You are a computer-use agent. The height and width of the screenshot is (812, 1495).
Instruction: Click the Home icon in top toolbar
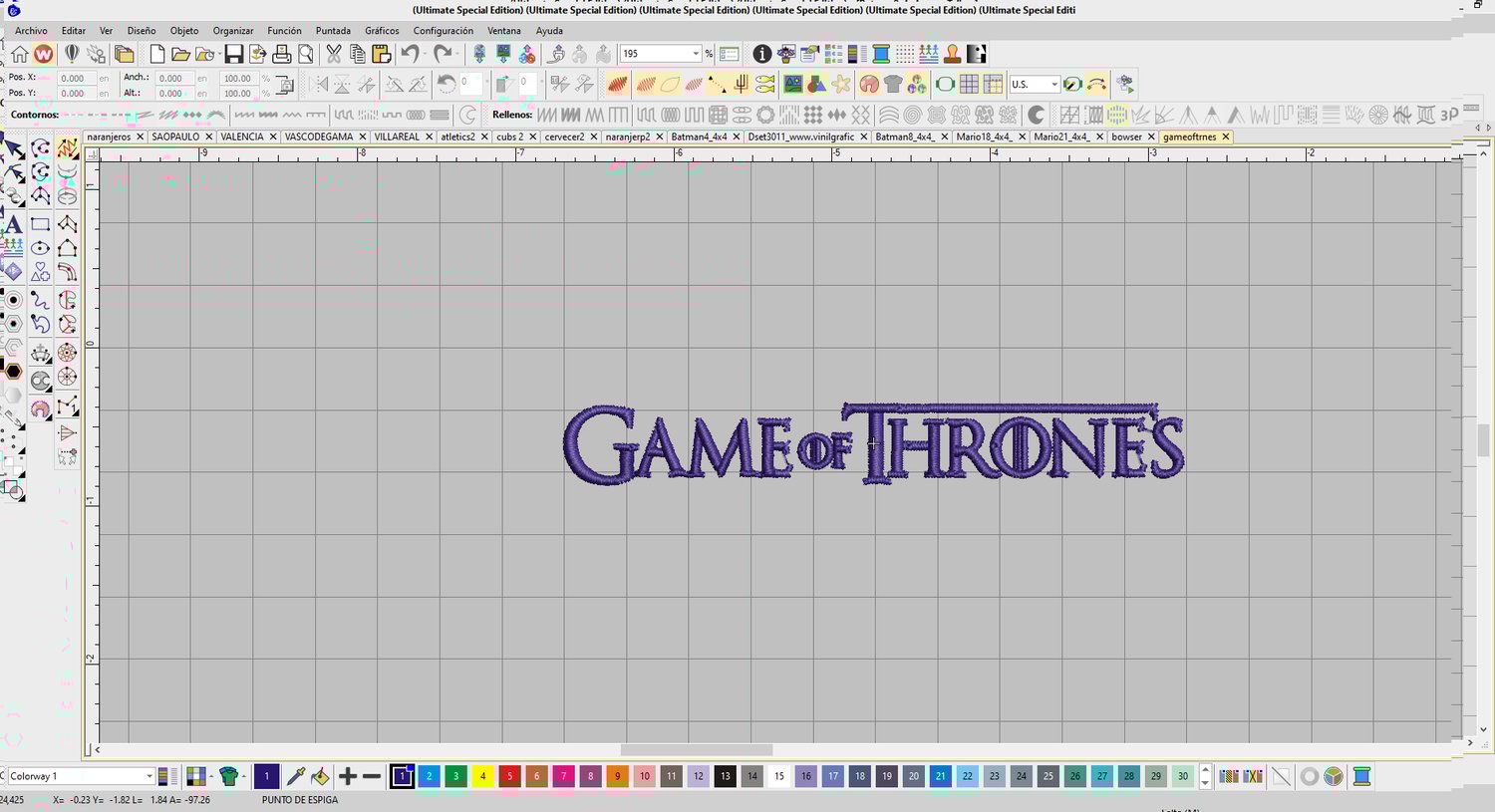[x=20, y=54]
